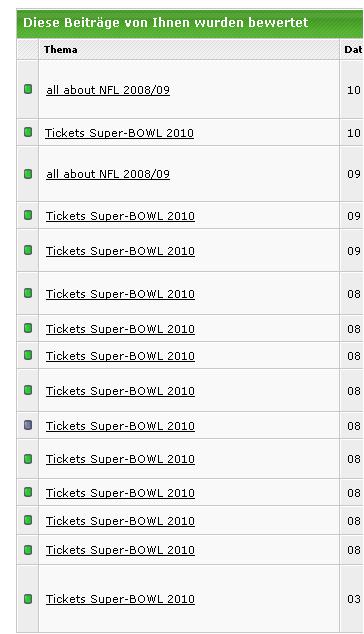Open first Tickets Super-BOWL 2010 link dated 09
Image resolution: width=364 pixels, height=634 pixels.
click(120, 216)
